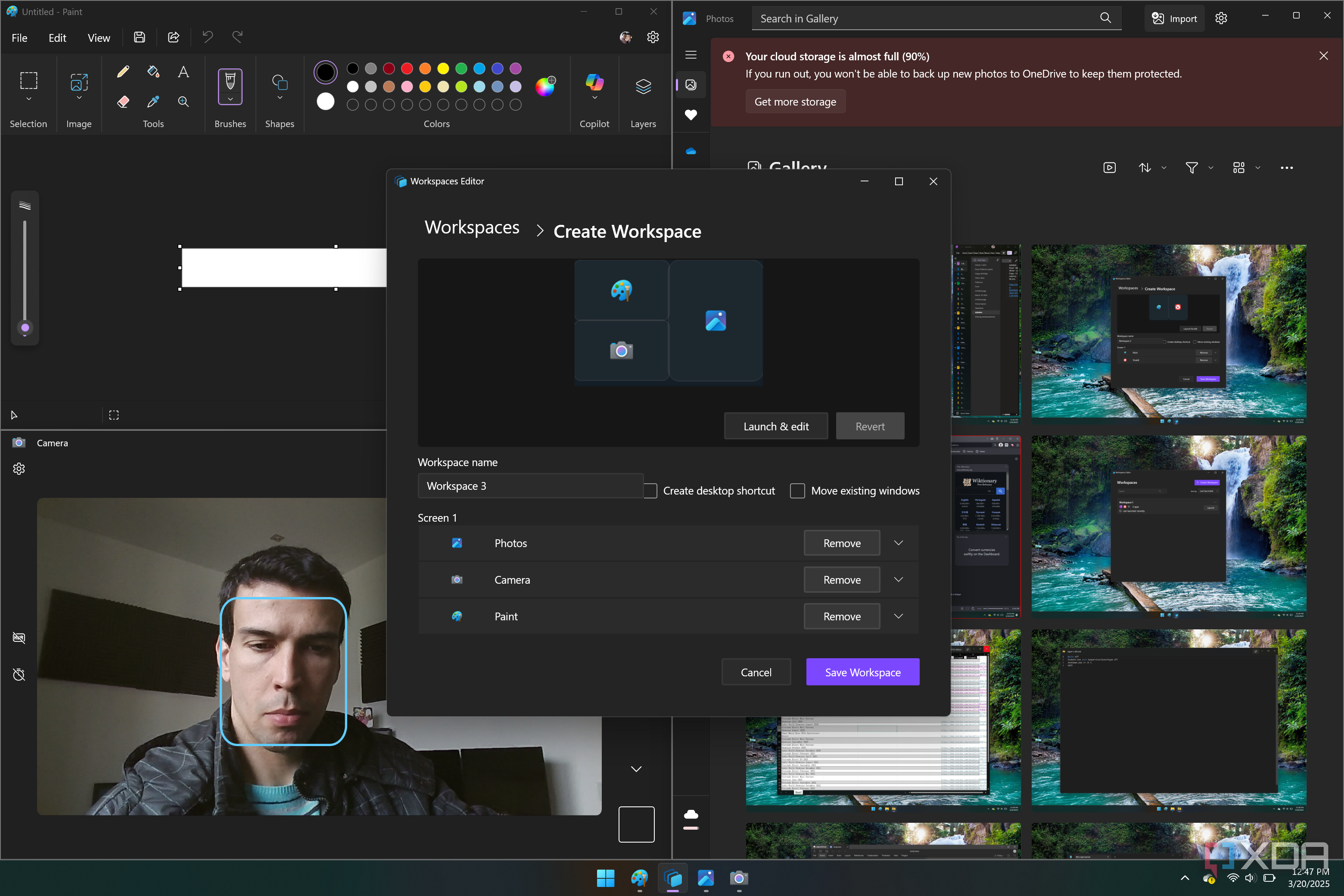Start slideshow in Photos Gallery toolbar
This screenshot has height=896, width=1344.
[x=1109, y=168]
